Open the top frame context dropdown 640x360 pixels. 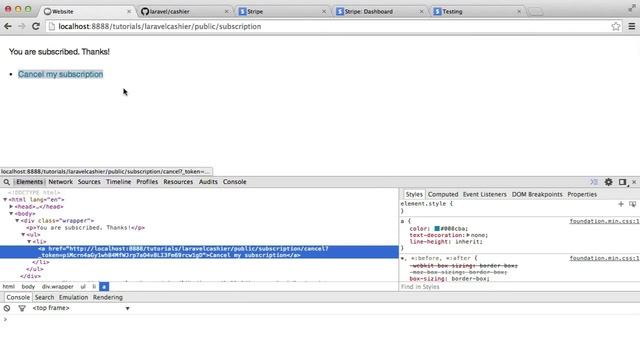click(81, 308)
